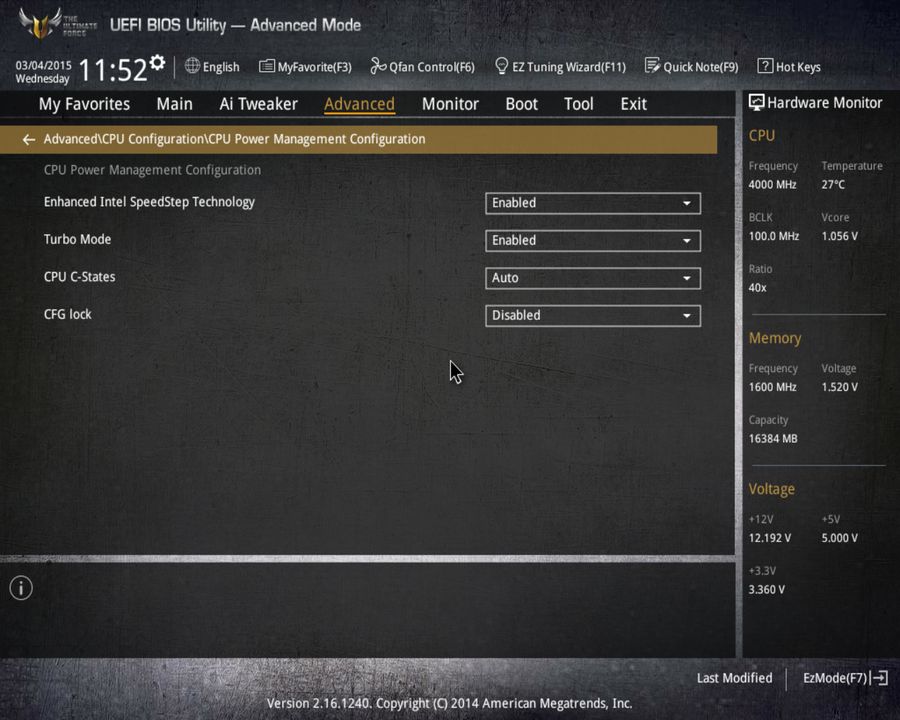Click the Hardware Monitor title
The width and height of the screenshot is (900, 720).
tap(825, 103)
